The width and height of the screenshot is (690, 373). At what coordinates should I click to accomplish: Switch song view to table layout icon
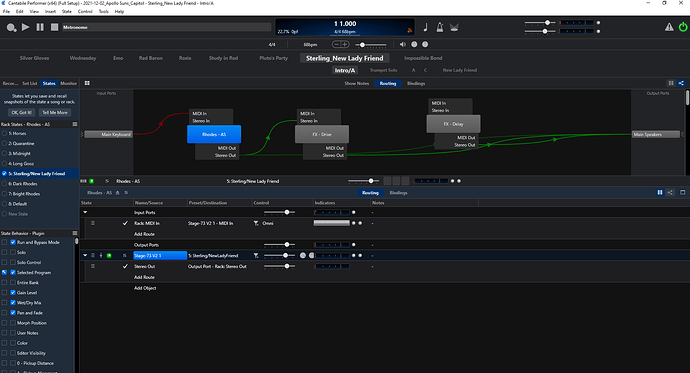(671, 83)
